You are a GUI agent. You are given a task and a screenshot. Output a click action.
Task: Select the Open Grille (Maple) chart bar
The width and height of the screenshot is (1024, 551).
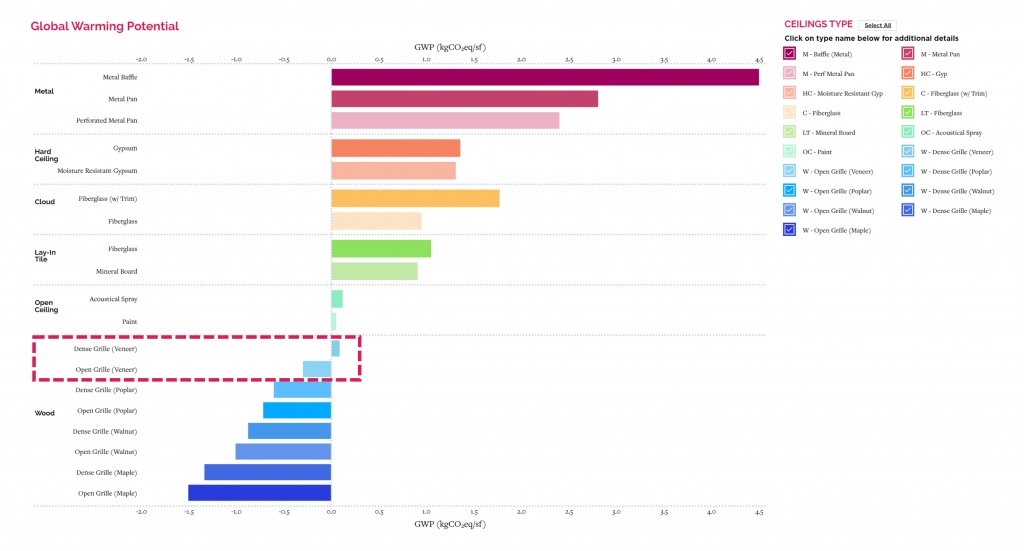point(259,493)
